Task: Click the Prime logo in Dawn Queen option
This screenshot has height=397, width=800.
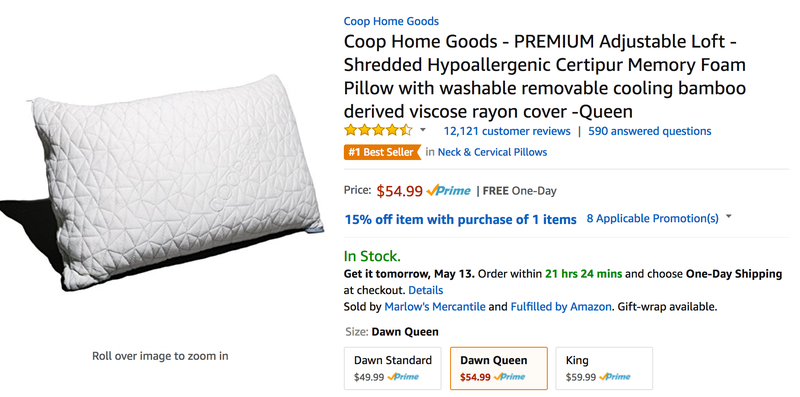Action: pyautogui.click(x=509, y=377)
